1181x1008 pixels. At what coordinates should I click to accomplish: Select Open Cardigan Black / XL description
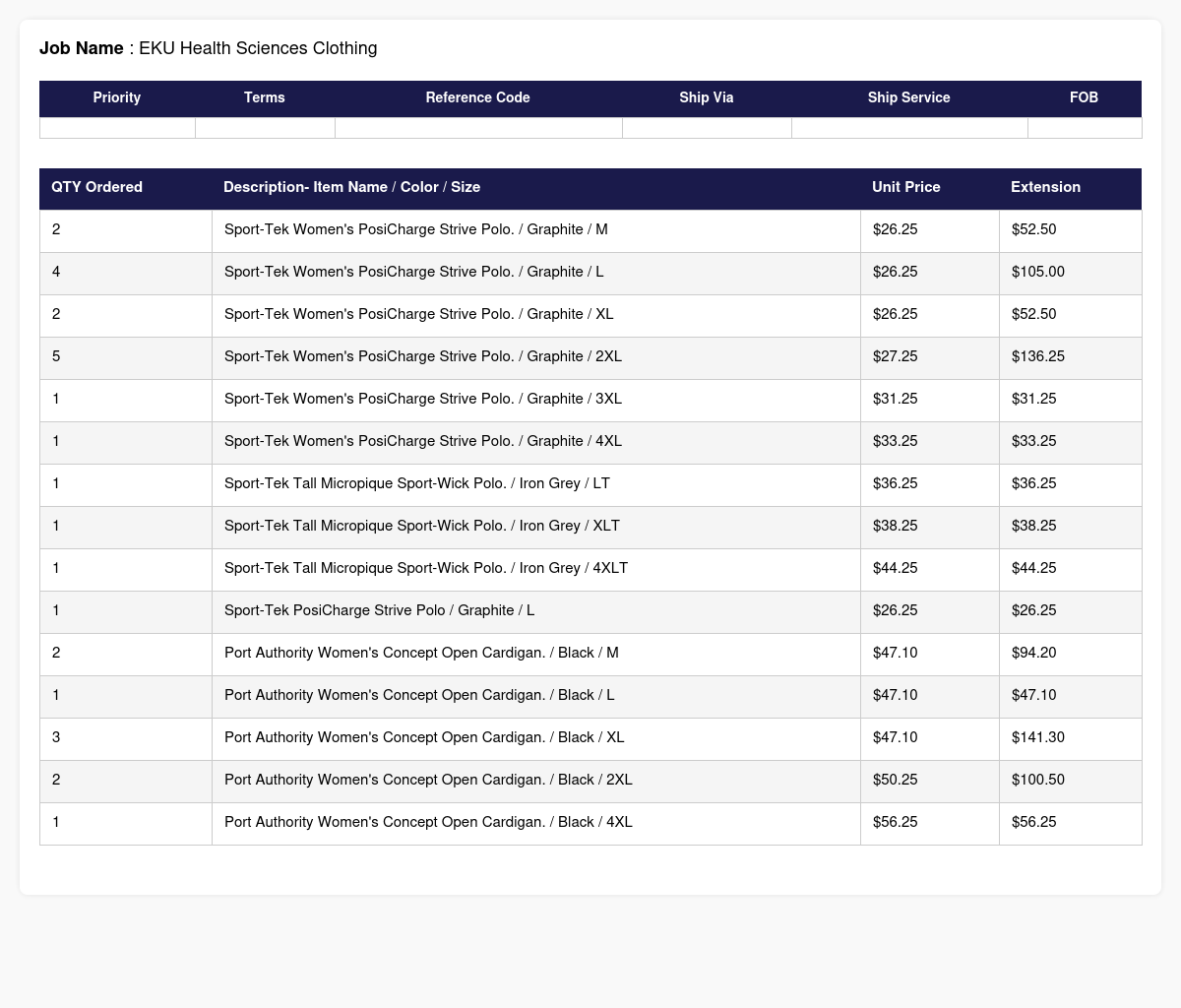click(x=424, y=737)
